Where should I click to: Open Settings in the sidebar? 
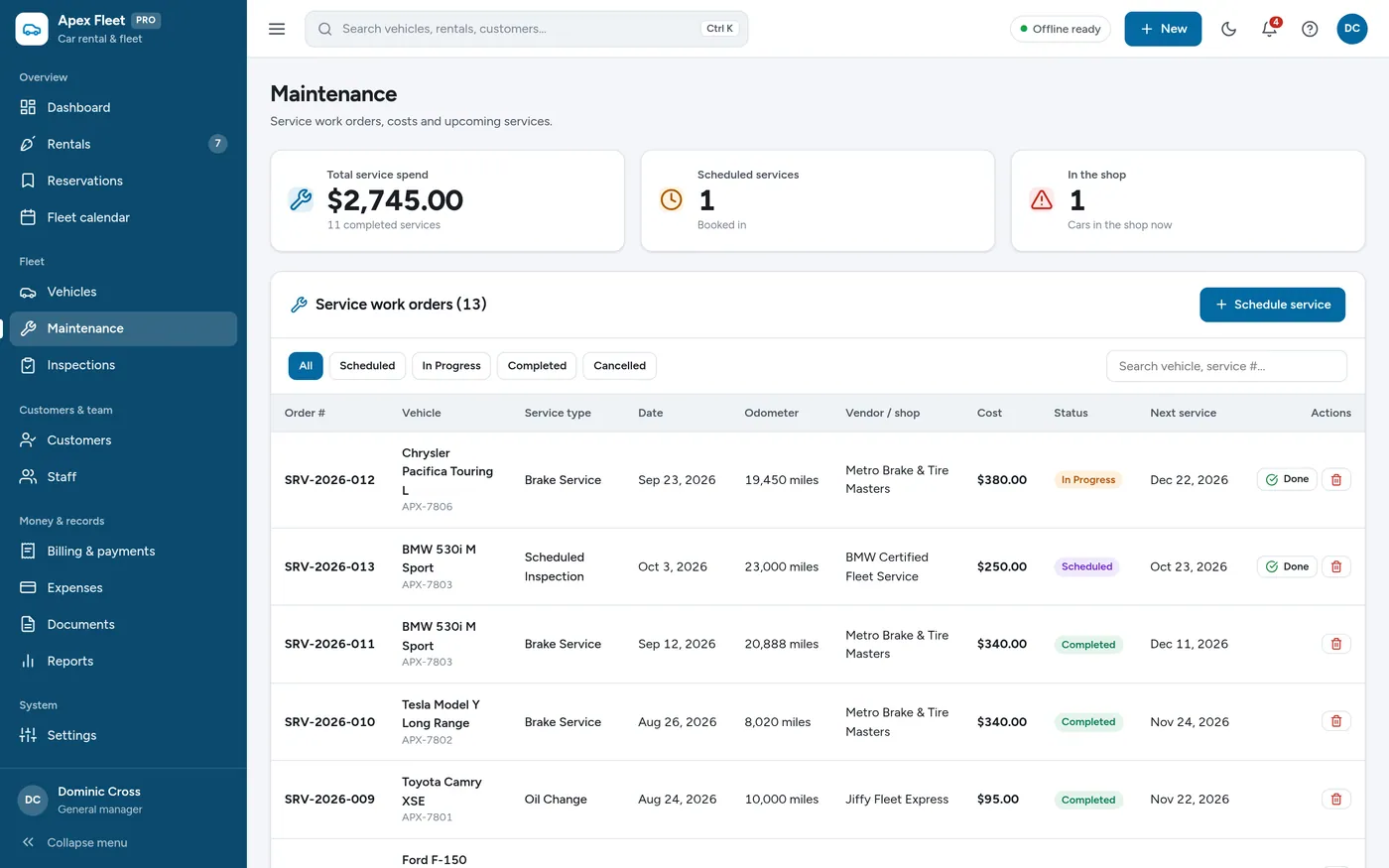123,735
